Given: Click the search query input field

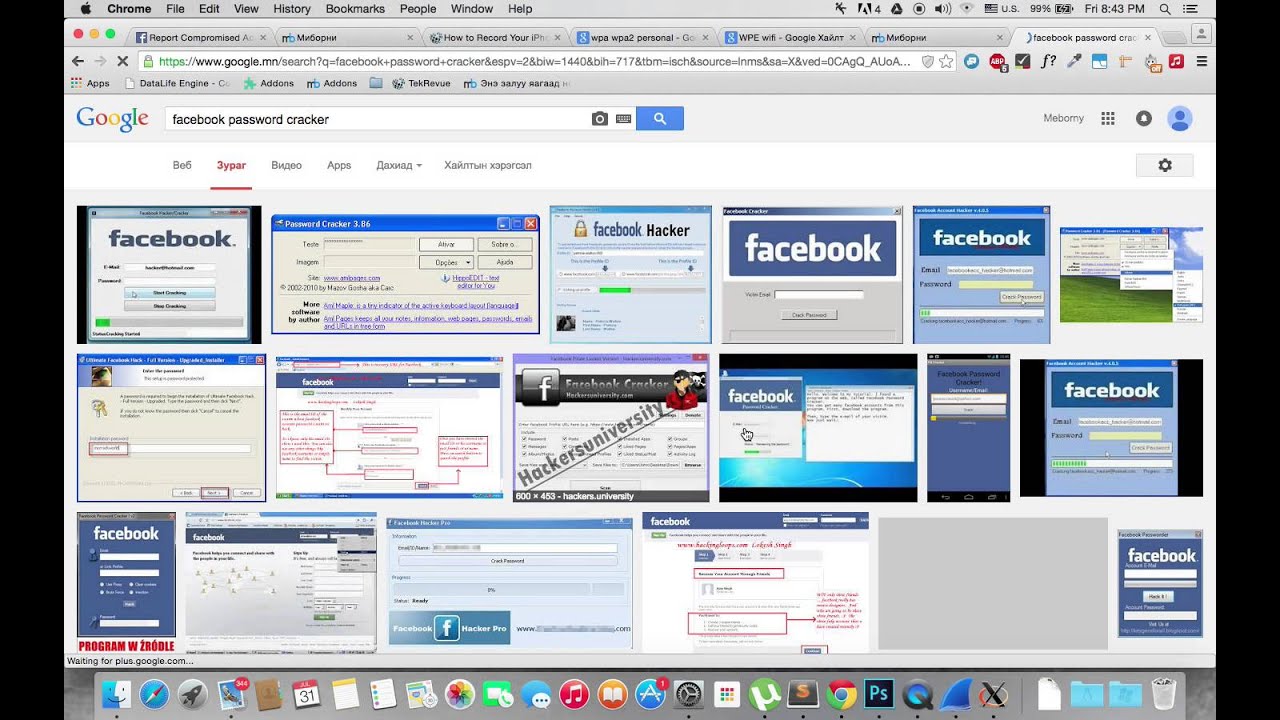Looking at the screenshot, I should (x=378, y=119).
